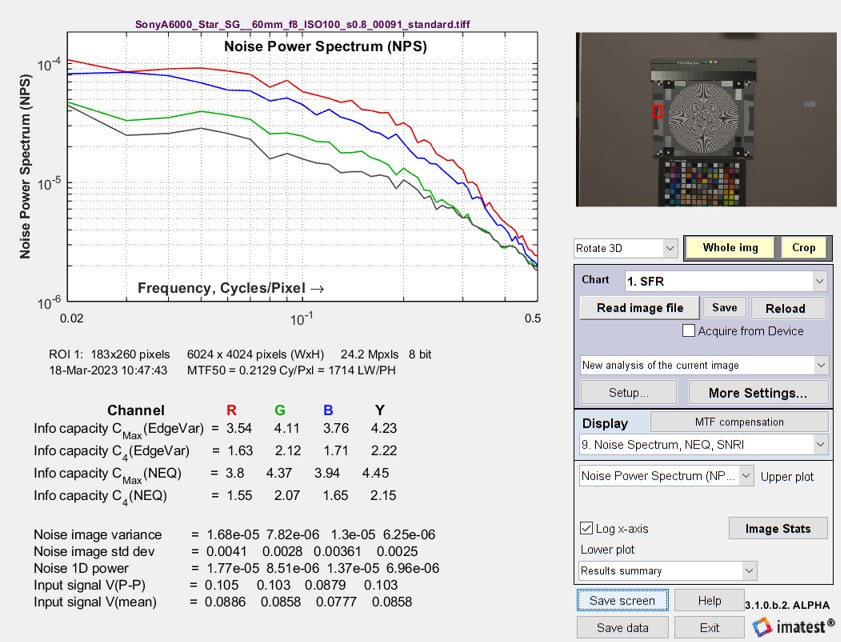
Task: Click the value 4.45 in the table
Action: [375, 473]
